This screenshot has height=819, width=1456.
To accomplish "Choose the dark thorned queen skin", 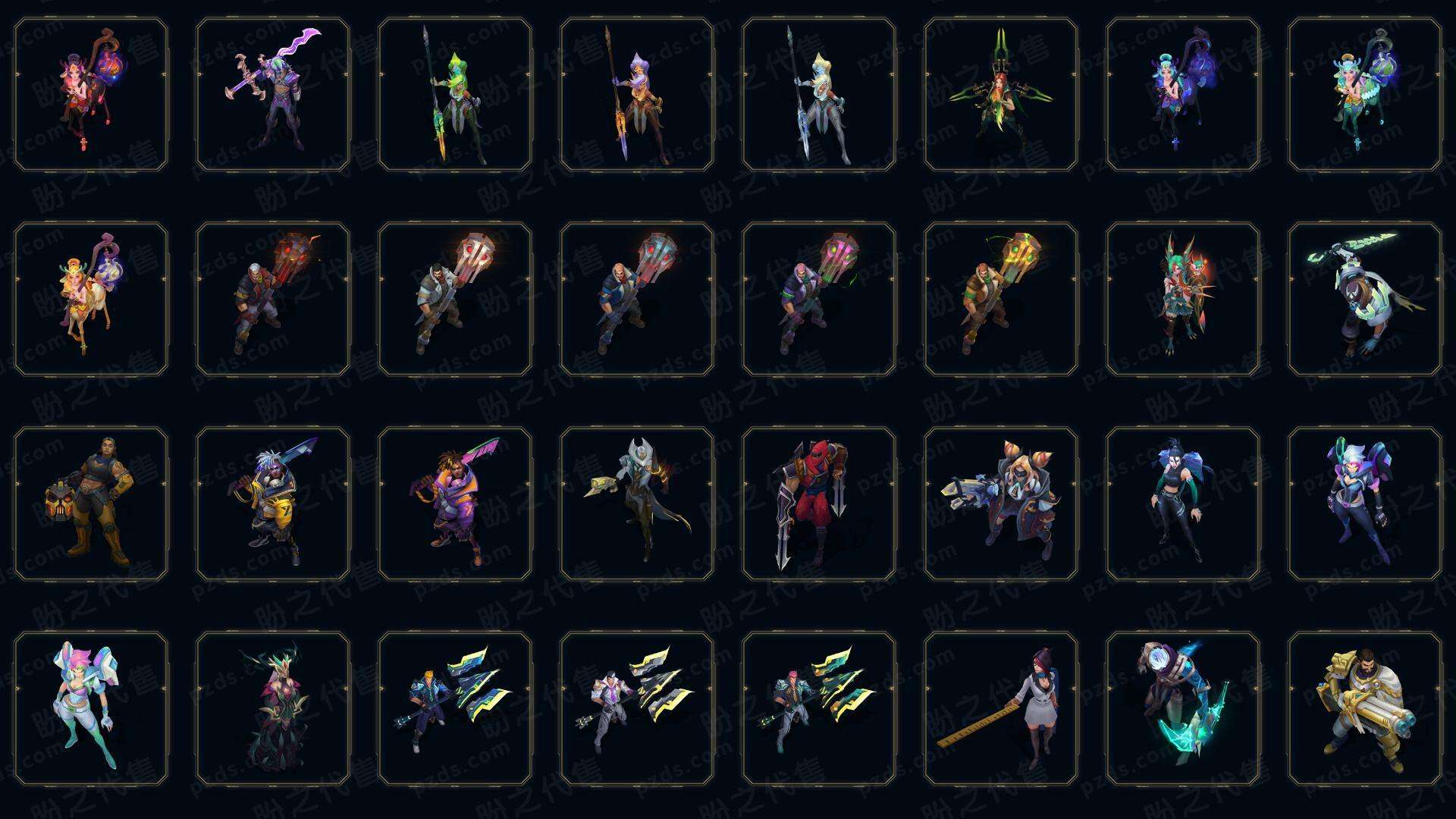I will (273, 708).
